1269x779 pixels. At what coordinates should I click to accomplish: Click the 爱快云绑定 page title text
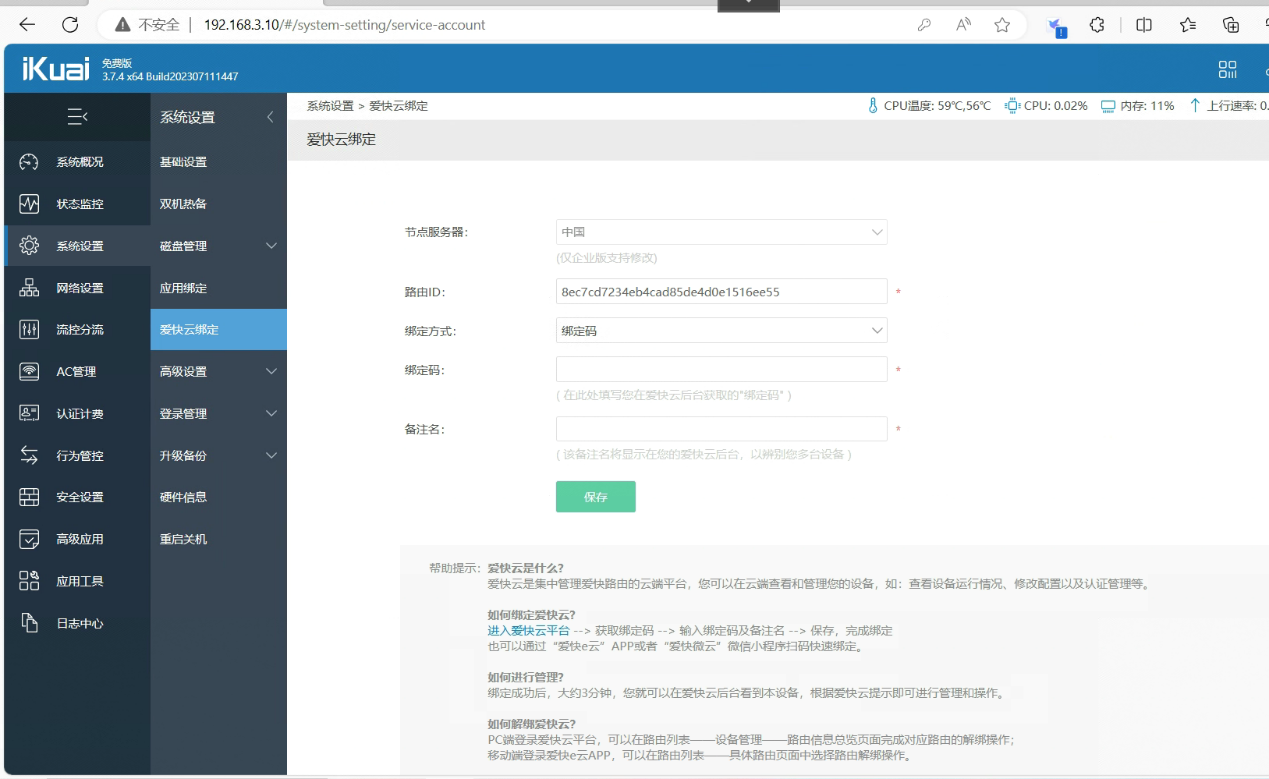coord(341,140)
